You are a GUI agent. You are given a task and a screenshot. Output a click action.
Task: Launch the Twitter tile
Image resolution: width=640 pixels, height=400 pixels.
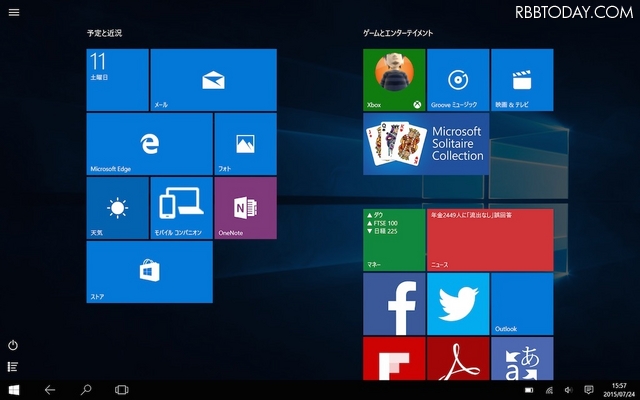click(x=458, y=304)
